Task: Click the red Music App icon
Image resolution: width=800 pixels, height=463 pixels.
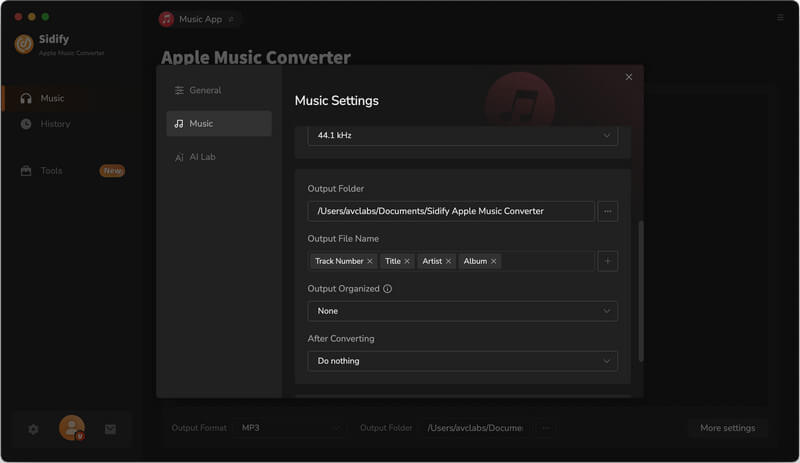Action: (x=166, y=19)
